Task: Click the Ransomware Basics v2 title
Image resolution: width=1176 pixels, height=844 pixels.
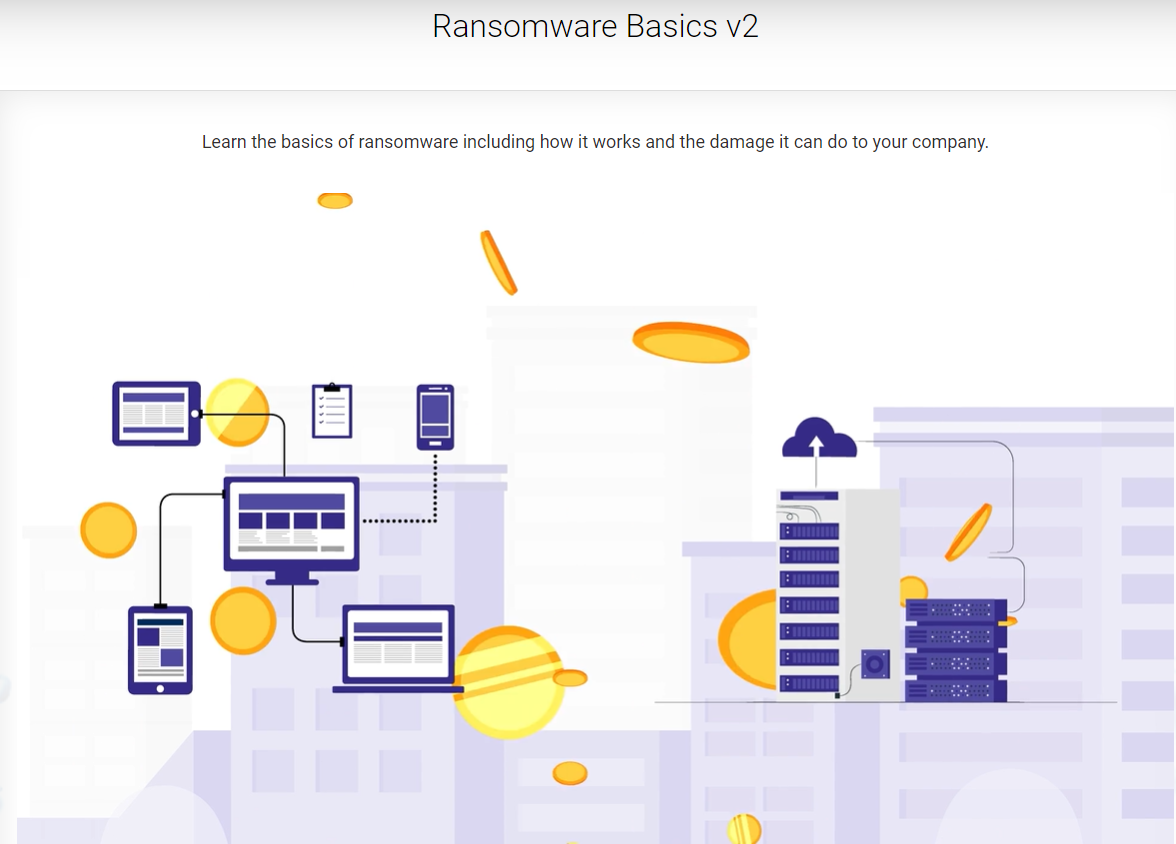Action: pos(595,26)
